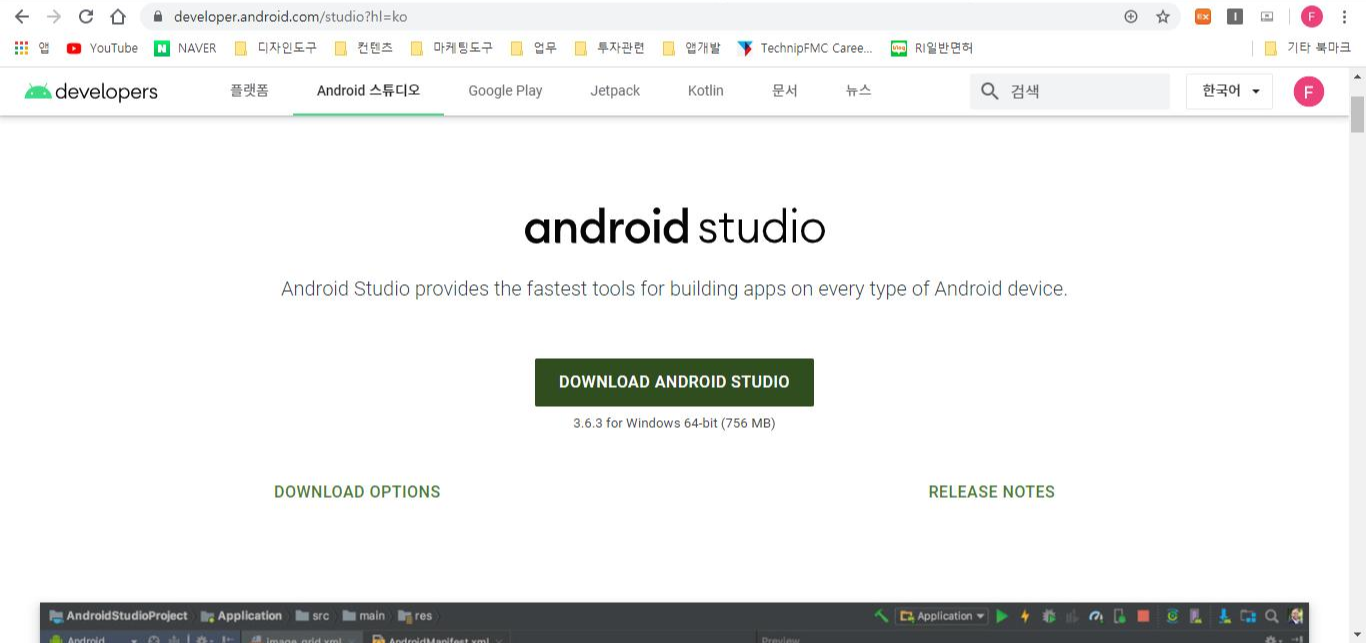
Task: Click the browser forward arrow
Action: (54, 16)
